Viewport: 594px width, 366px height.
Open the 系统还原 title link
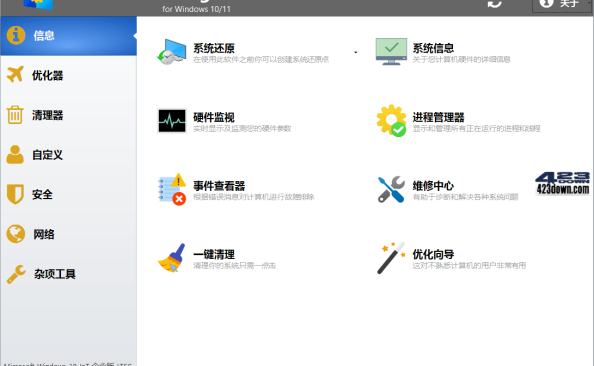coord(214,48)
